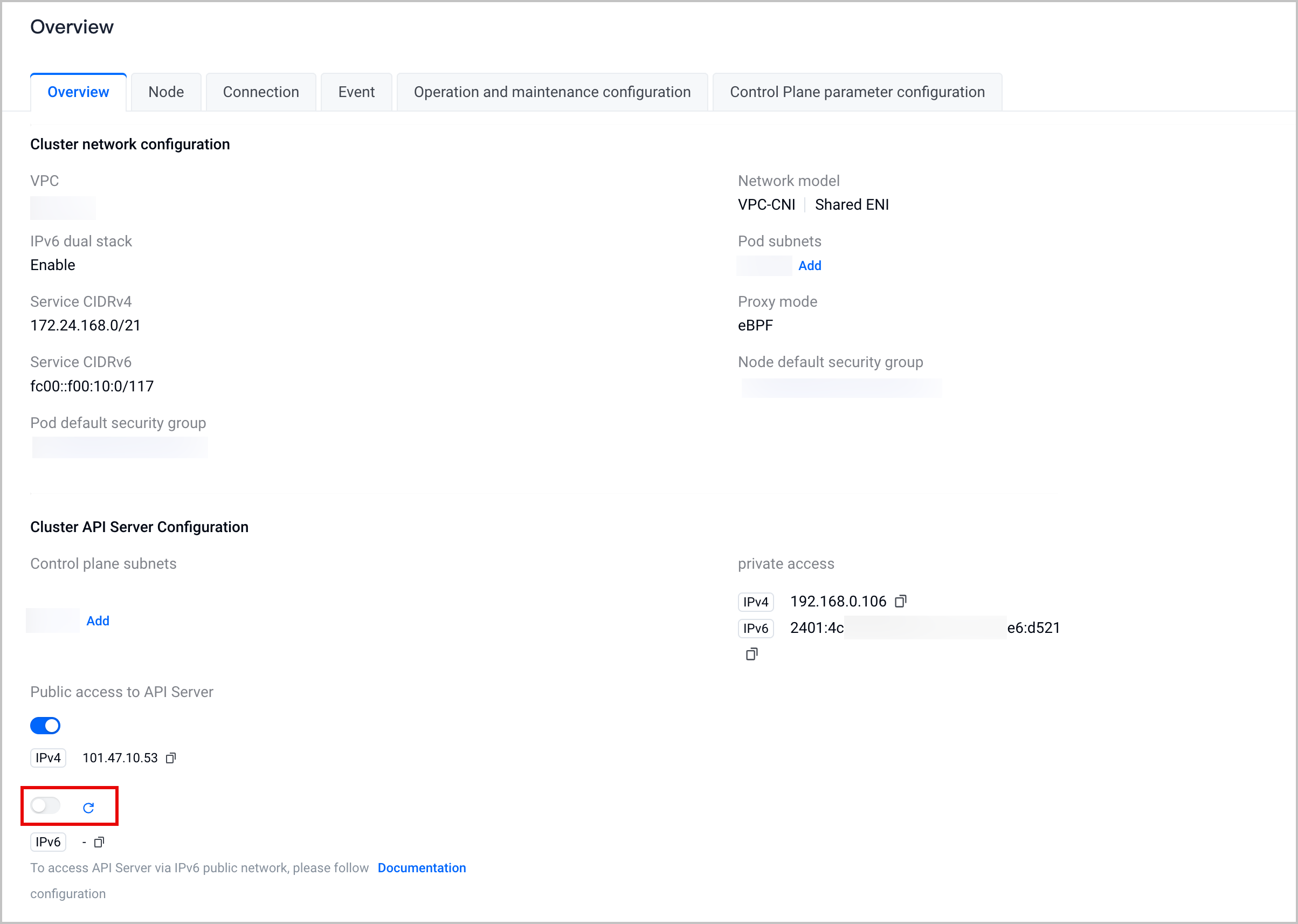Open Operation and maintenance configuration tab
This screenshot has height=924, width=1298.
coord(553,92)
